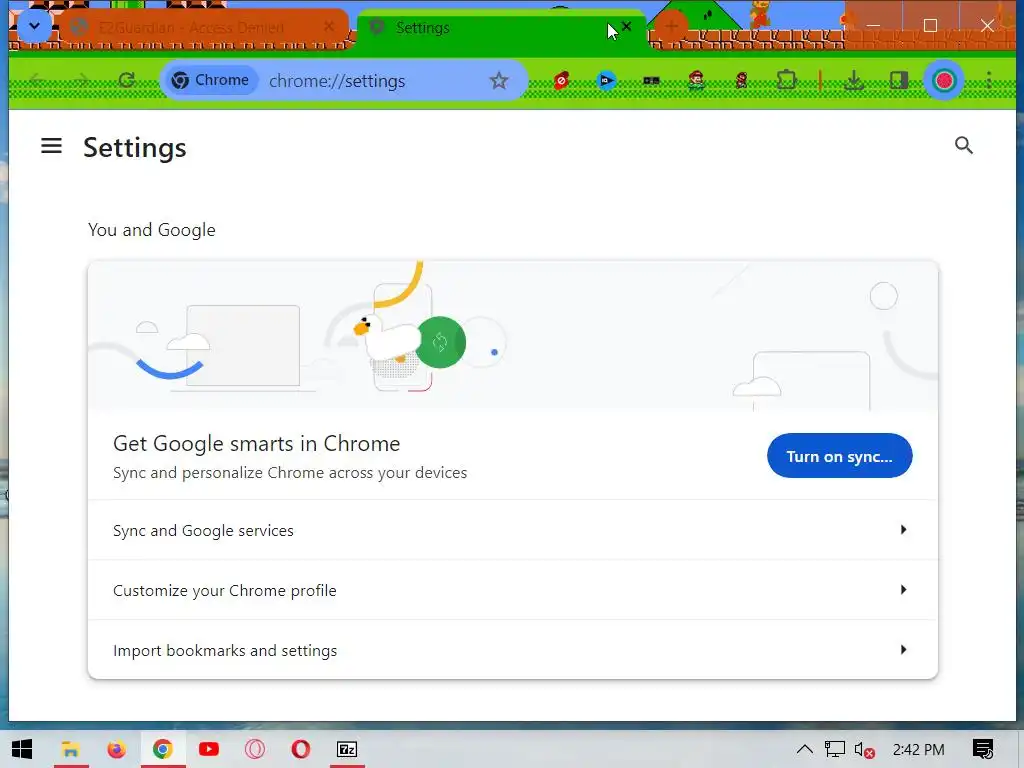Close the E2Guardian Access Denied tab

[x=329, y=27]
